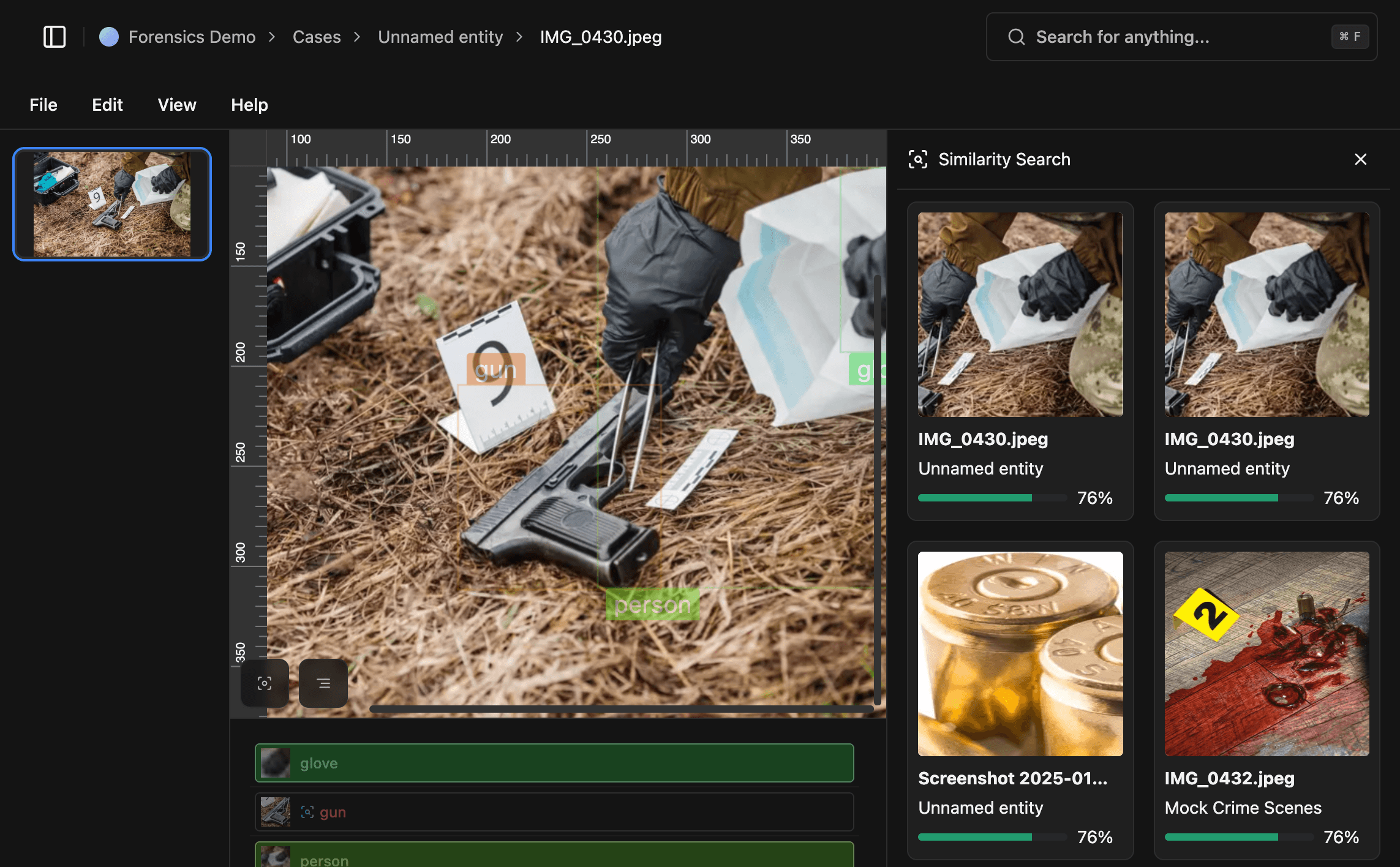Open the list menu button on canvas
This screenshot has width=1400, height=867.
coord(323,683)
